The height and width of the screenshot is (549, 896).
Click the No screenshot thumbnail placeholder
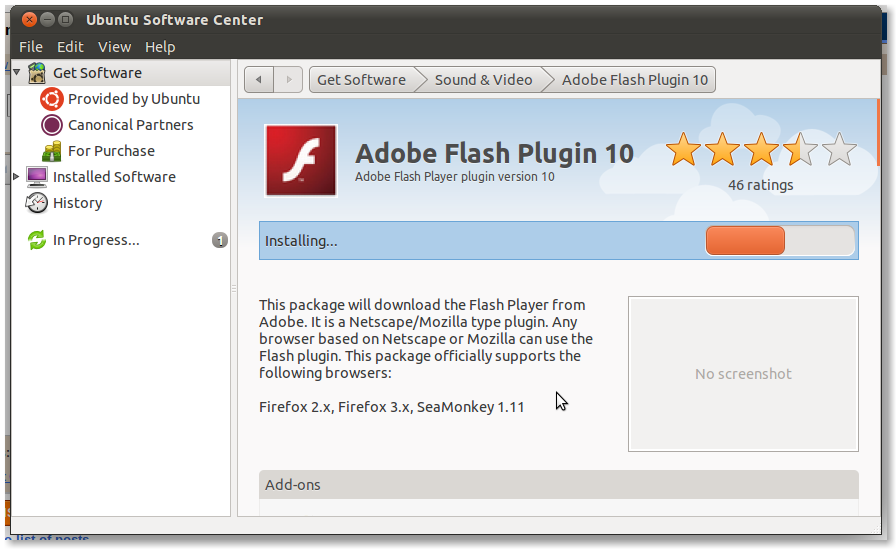tap(743, 374)
